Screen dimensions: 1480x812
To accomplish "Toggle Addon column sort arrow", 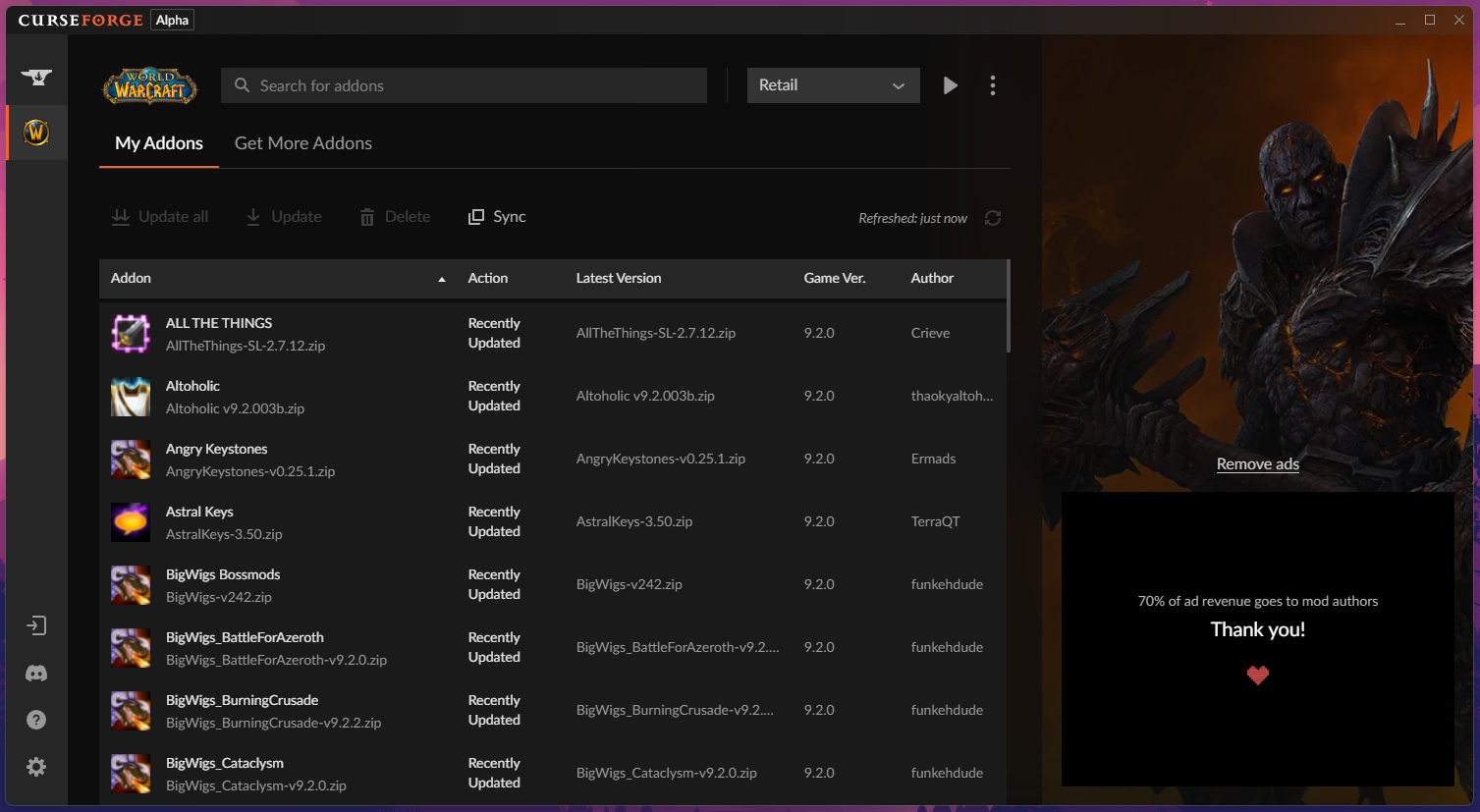I will (442, 279).
